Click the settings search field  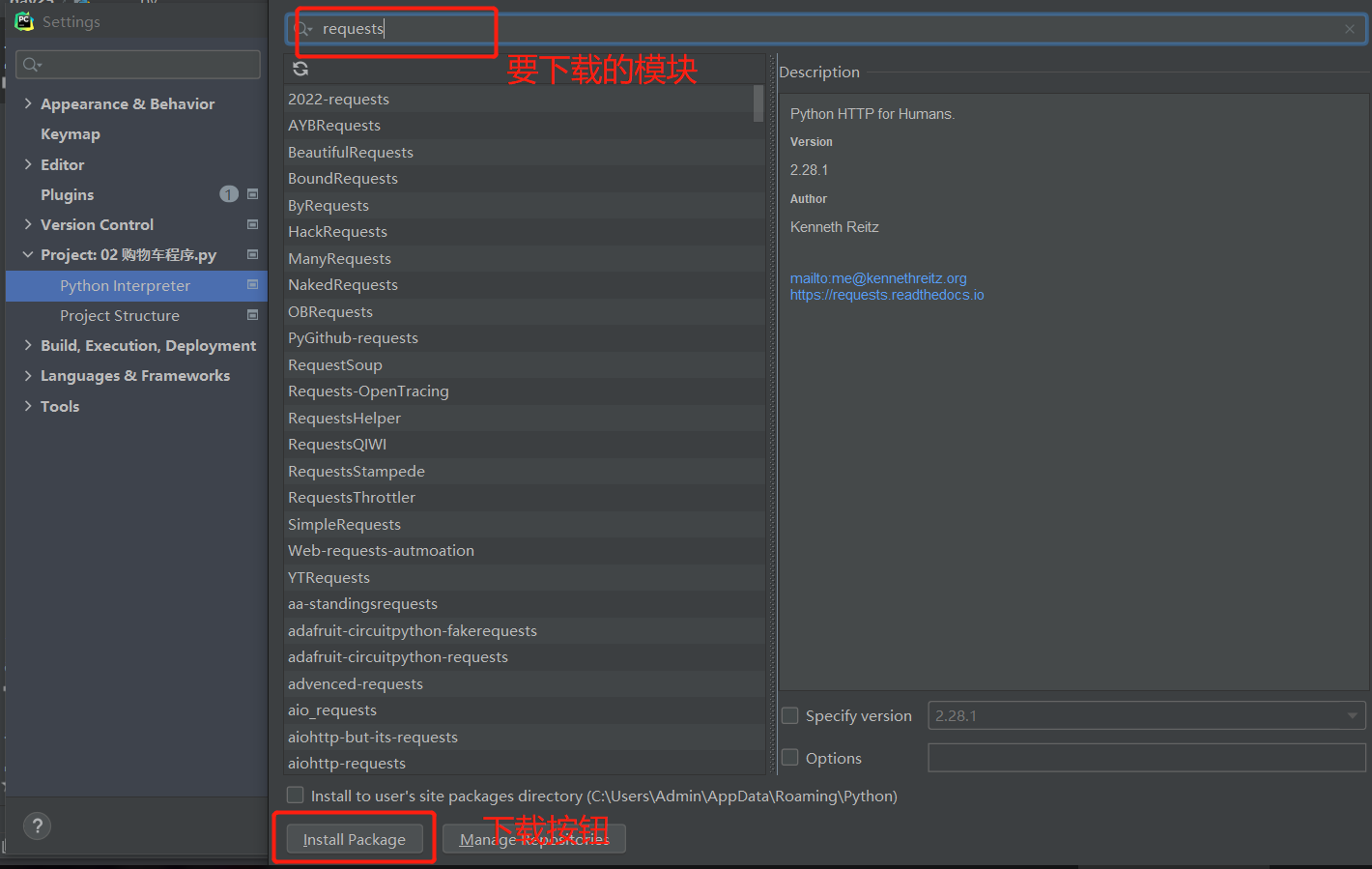138,65
